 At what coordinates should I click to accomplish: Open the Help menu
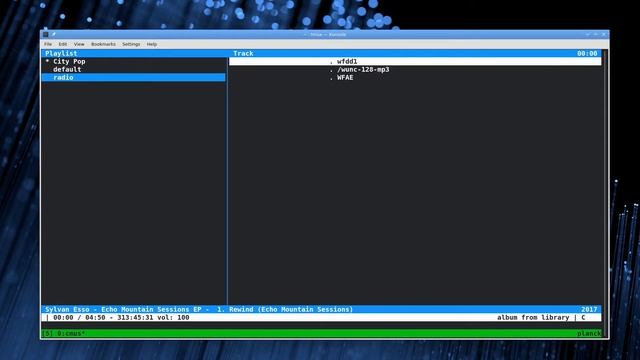152,44
